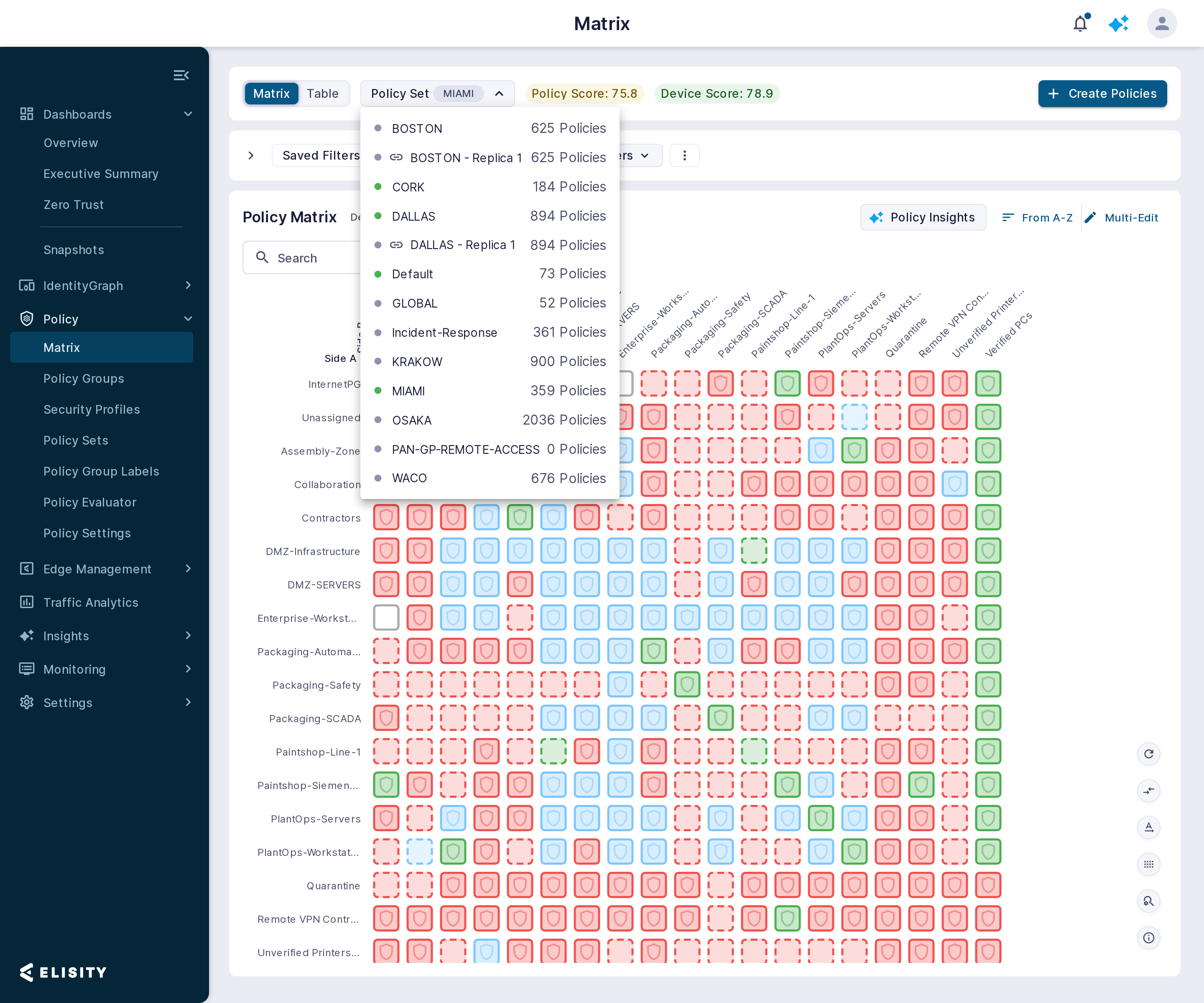Open Policy Insights
Image resolution: width=1204 pixels, height=1003 pixels.
923,218
